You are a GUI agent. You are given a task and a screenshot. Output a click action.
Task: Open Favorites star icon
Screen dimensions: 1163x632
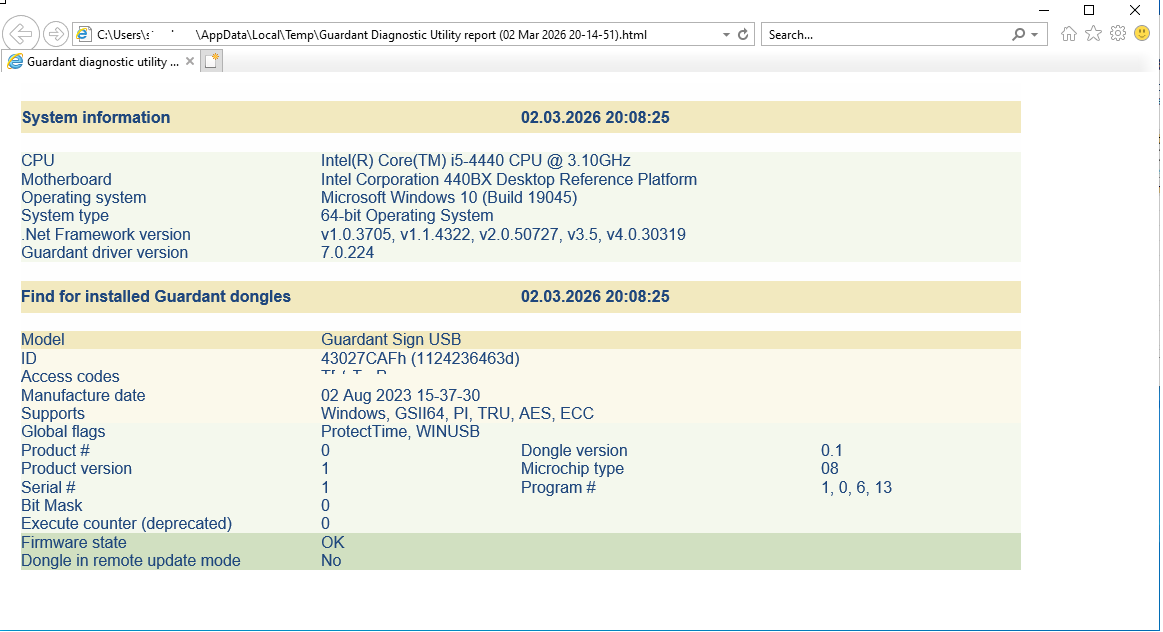click(x=1093, y=34)
